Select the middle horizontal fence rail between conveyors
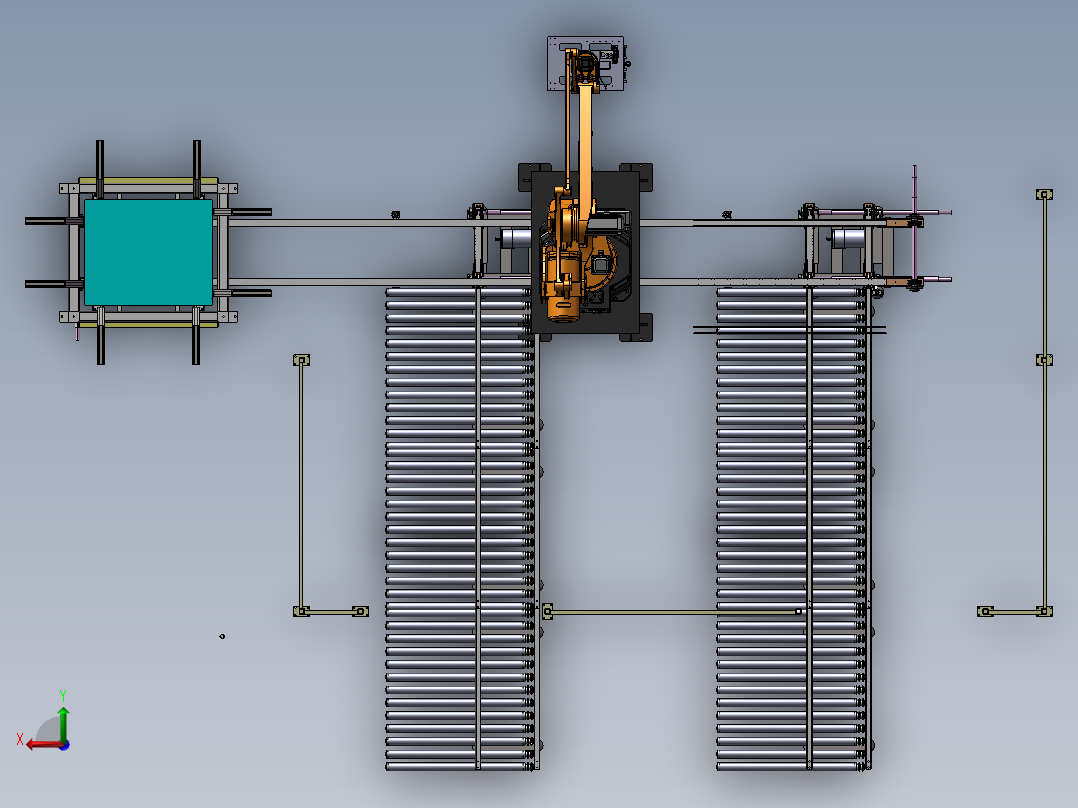This screenshot has height=808, width=1078. tap(674, 611)
